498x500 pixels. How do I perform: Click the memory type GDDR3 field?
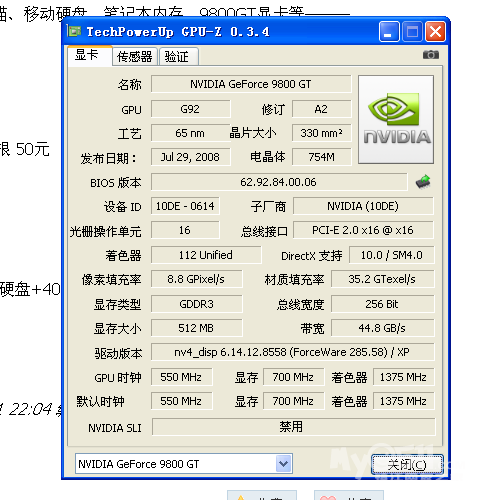[197, 304]
